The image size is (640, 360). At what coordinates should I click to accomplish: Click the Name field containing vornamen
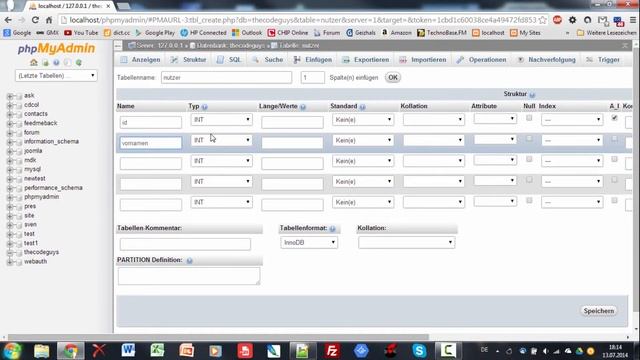[x=151, y=143]
